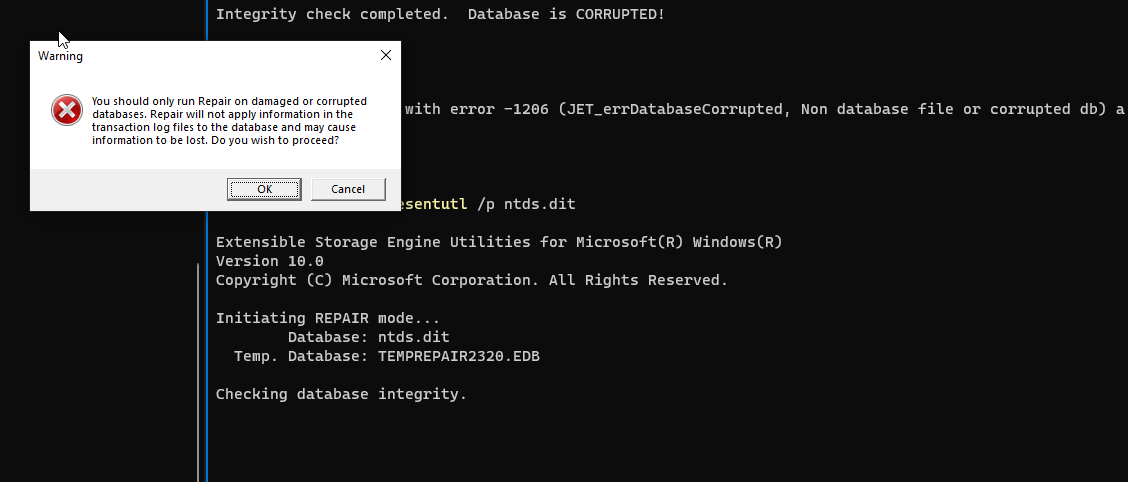Click the warning message about running Repair

pyautogui.click(x=229, y=121)
